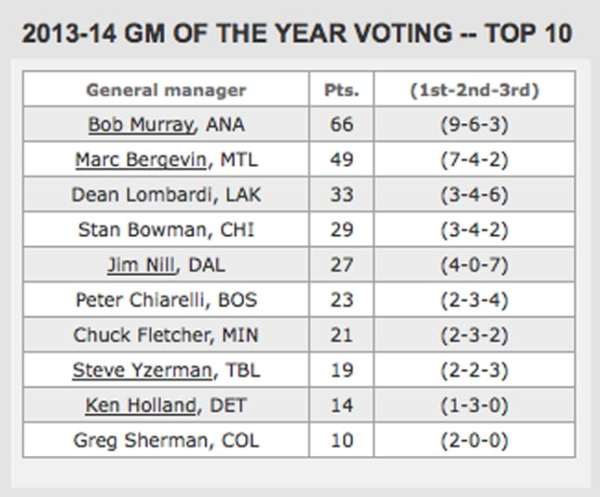Click the (9-6-3) vote breakdown cell
This screenshot has width=600, height=497.
point(476,125)
